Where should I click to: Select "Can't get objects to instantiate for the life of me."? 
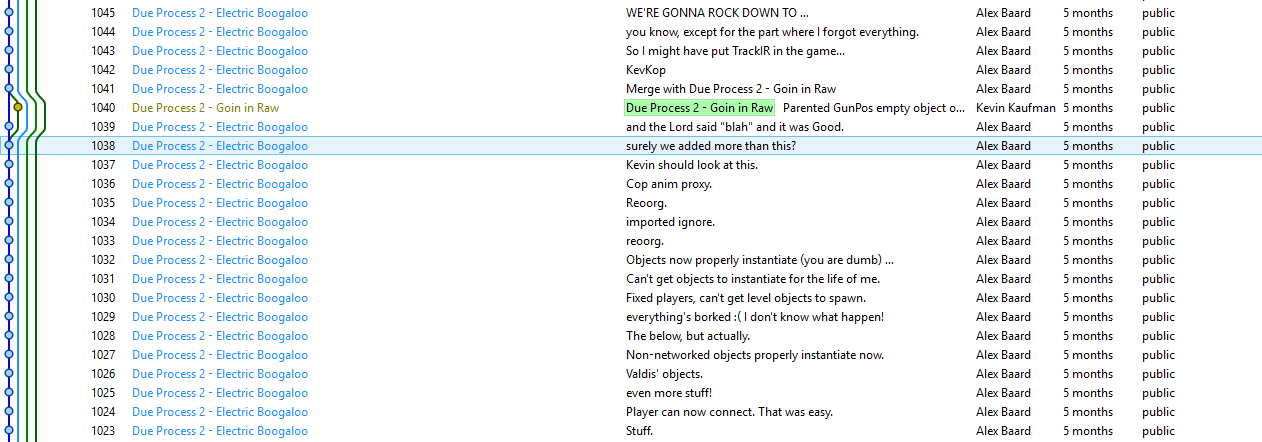click(753, 279)
